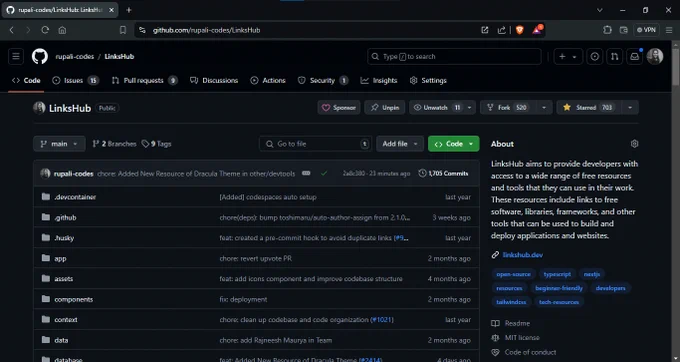Click the Brave Shields lion icon
This screenshot has width=680, height=362.
520,30
